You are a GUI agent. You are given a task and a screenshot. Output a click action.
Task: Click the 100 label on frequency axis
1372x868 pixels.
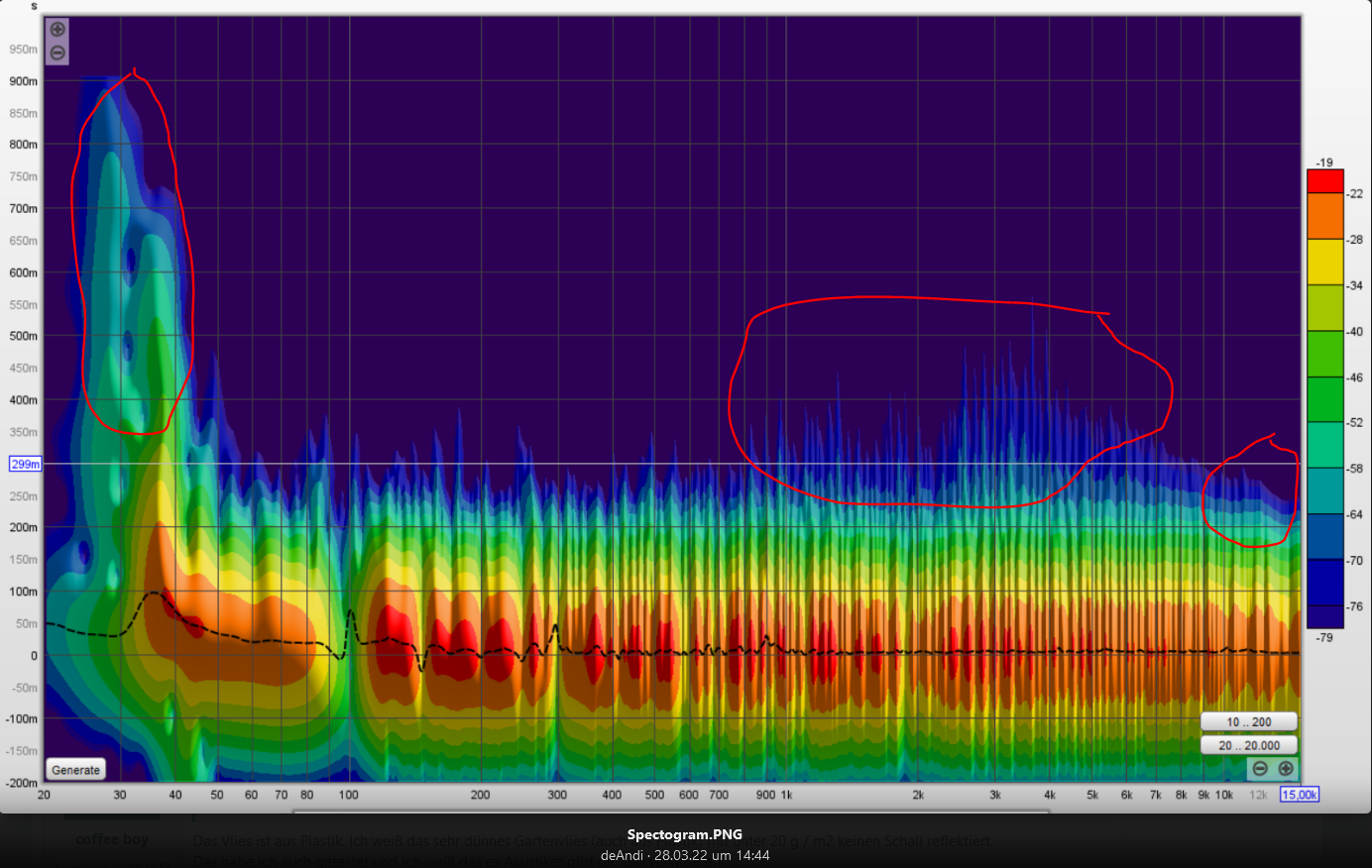point(348,795)
